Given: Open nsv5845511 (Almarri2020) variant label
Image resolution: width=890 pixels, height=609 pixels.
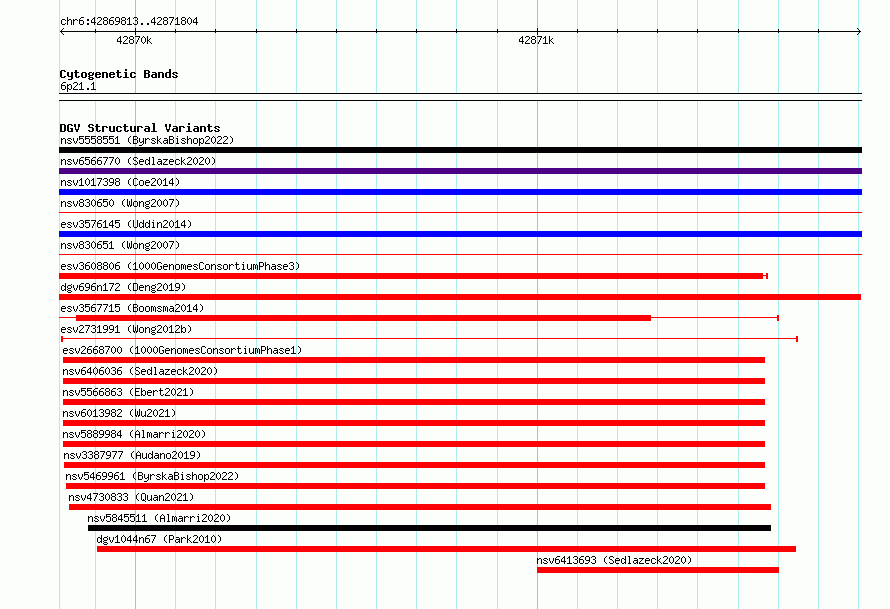Looking at the screenshot, I should point(159,518).
